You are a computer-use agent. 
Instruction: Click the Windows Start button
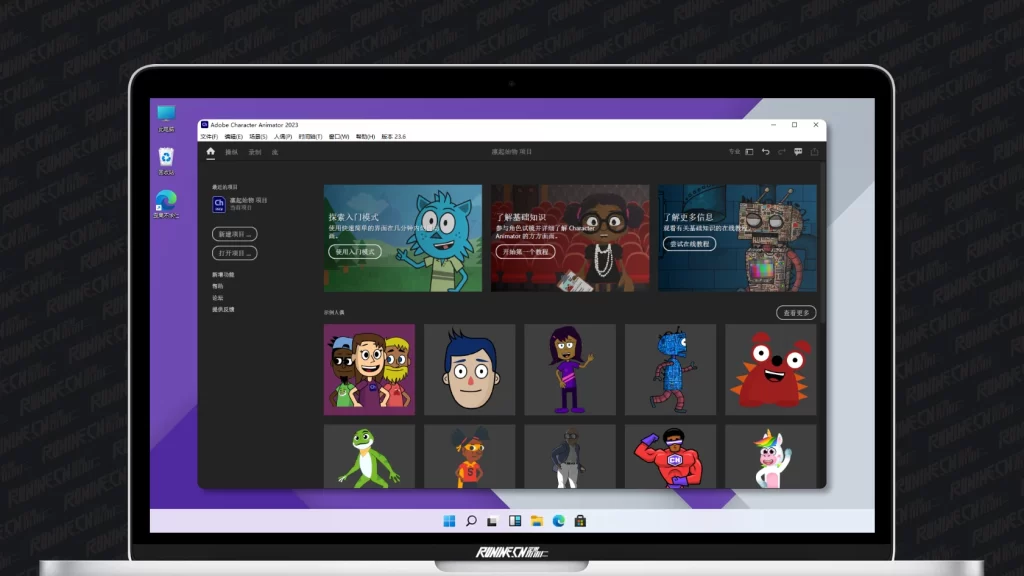[x=449, y=521]
